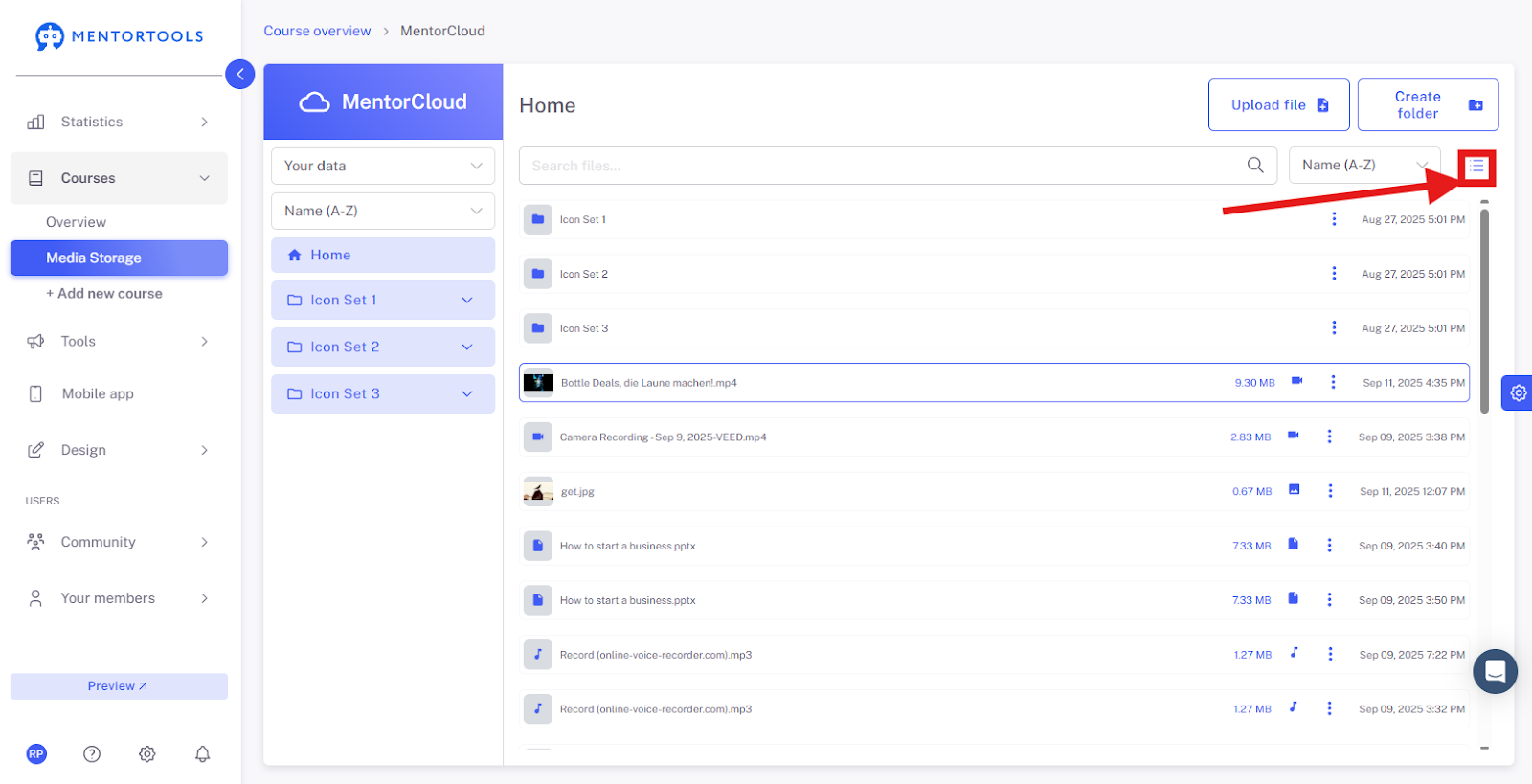Open the Statistics menu
This screenshot has height=784, width=1532.
click(119, 122)
